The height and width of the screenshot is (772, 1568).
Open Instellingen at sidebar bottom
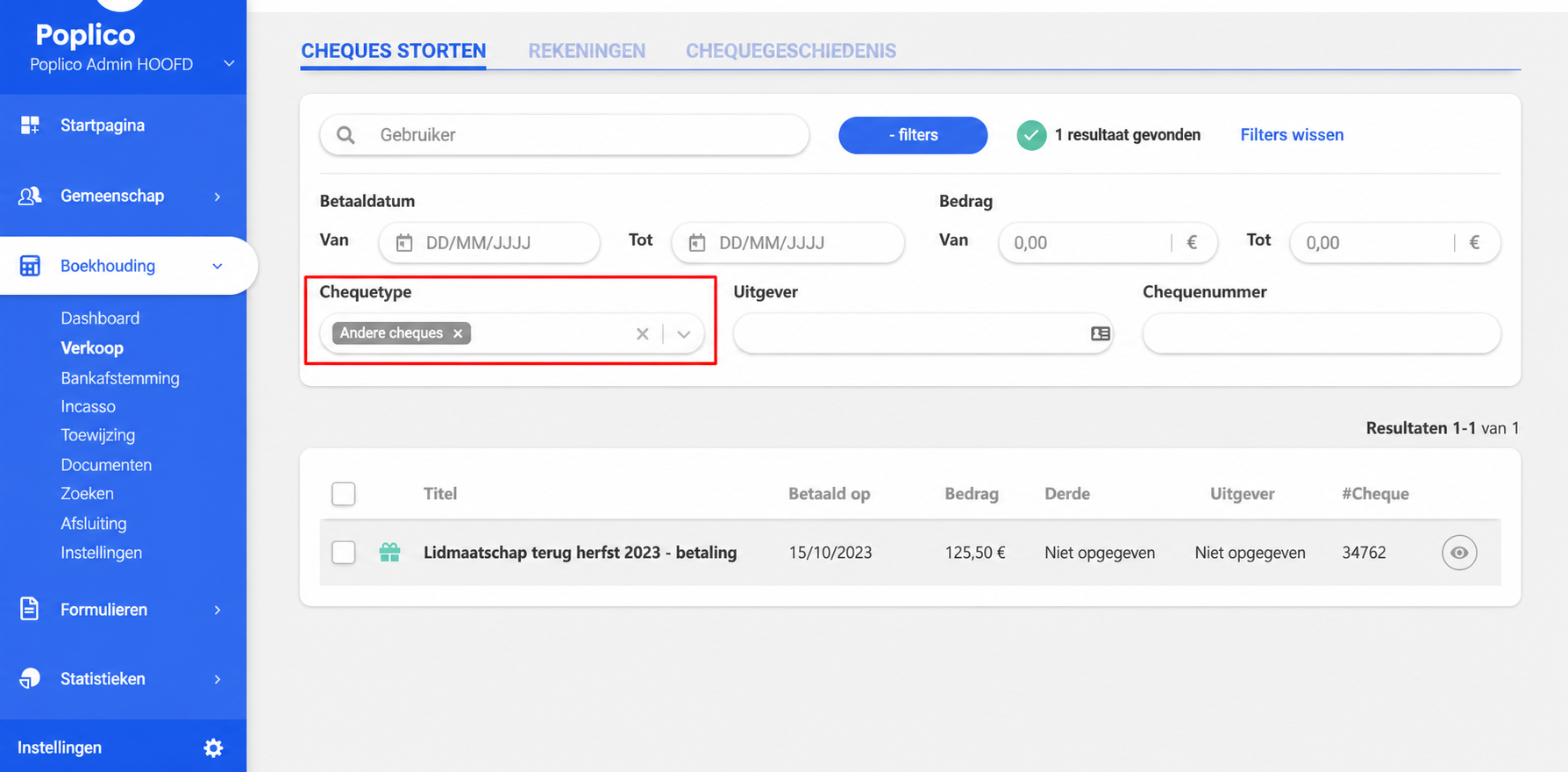60,747
